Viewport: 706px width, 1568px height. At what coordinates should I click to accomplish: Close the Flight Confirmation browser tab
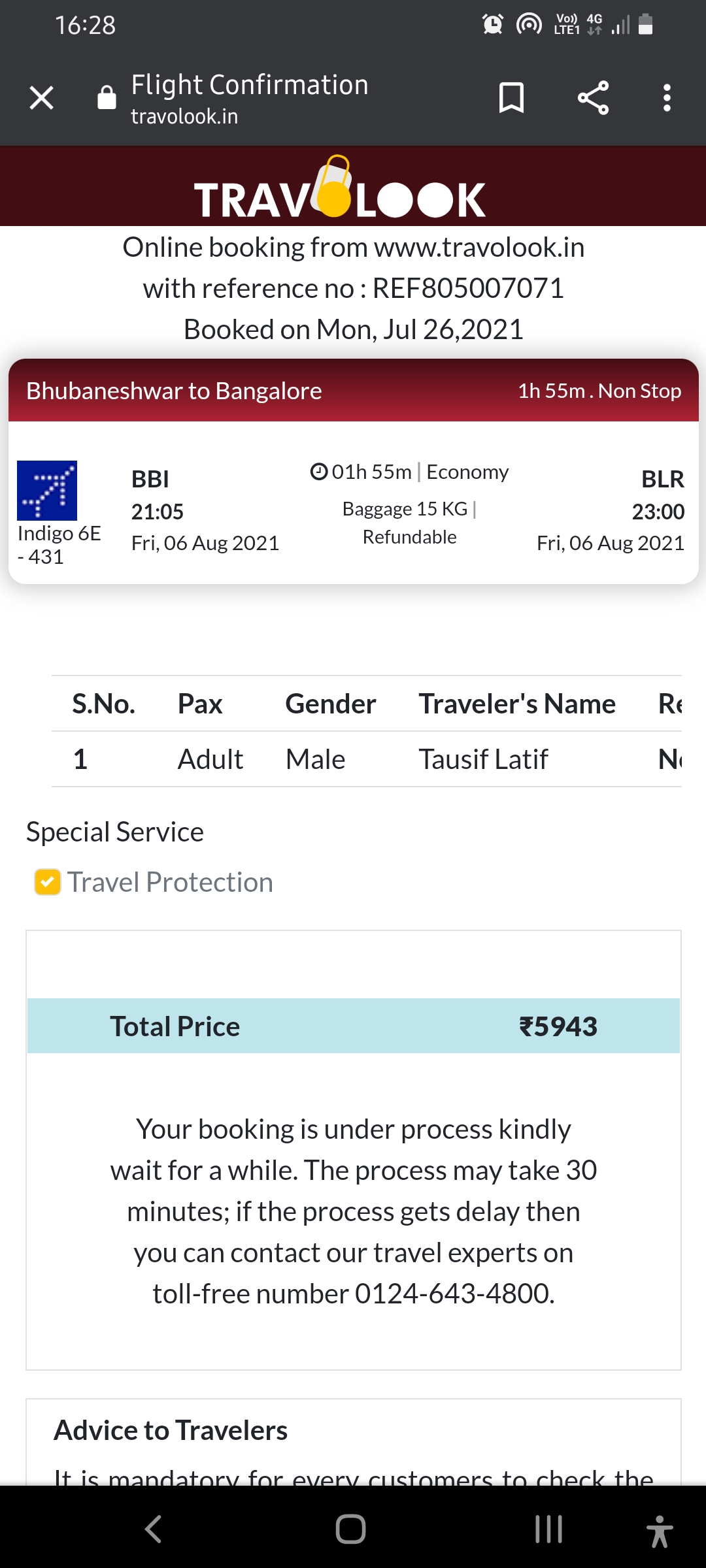tap(41, 98)
